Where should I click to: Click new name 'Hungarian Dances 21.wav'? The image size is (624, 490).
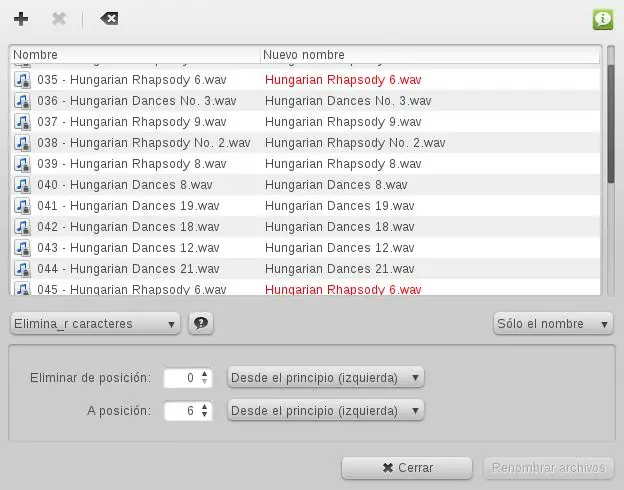(339, 269)
